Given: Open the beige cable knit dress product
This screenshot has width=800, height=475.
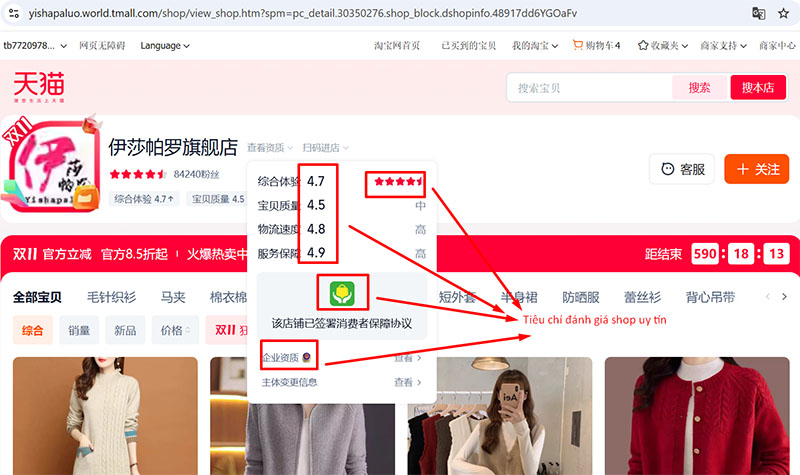Looking at the screenshot, I should click(105, 416).
